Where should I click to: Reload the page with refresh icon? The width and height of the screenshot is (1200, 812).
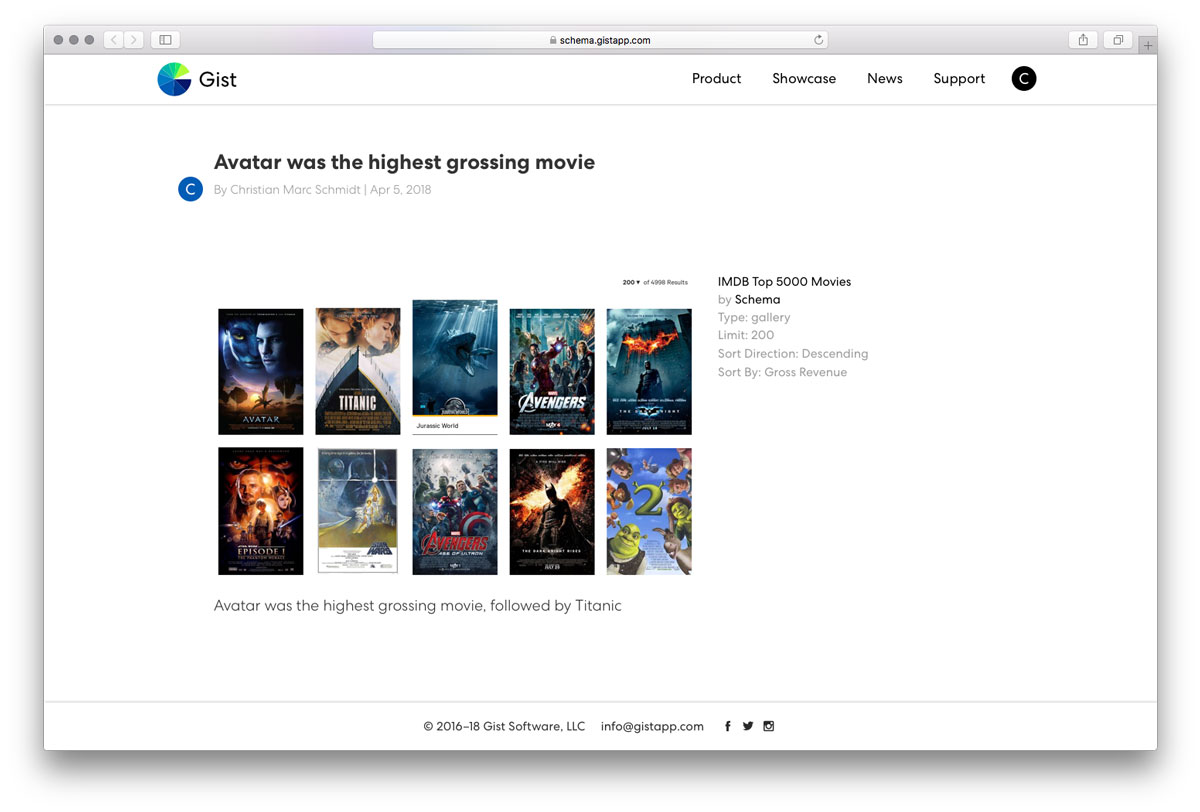pos(818,40)
